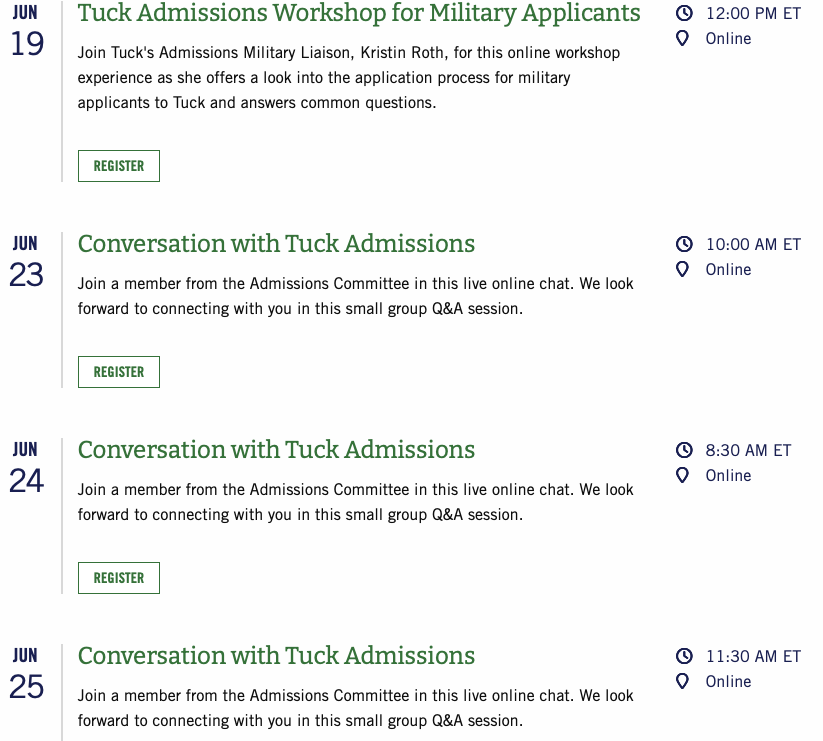823x741 pixels.
Task: Register for June 23 Conversation event
Action: [119, 372]
